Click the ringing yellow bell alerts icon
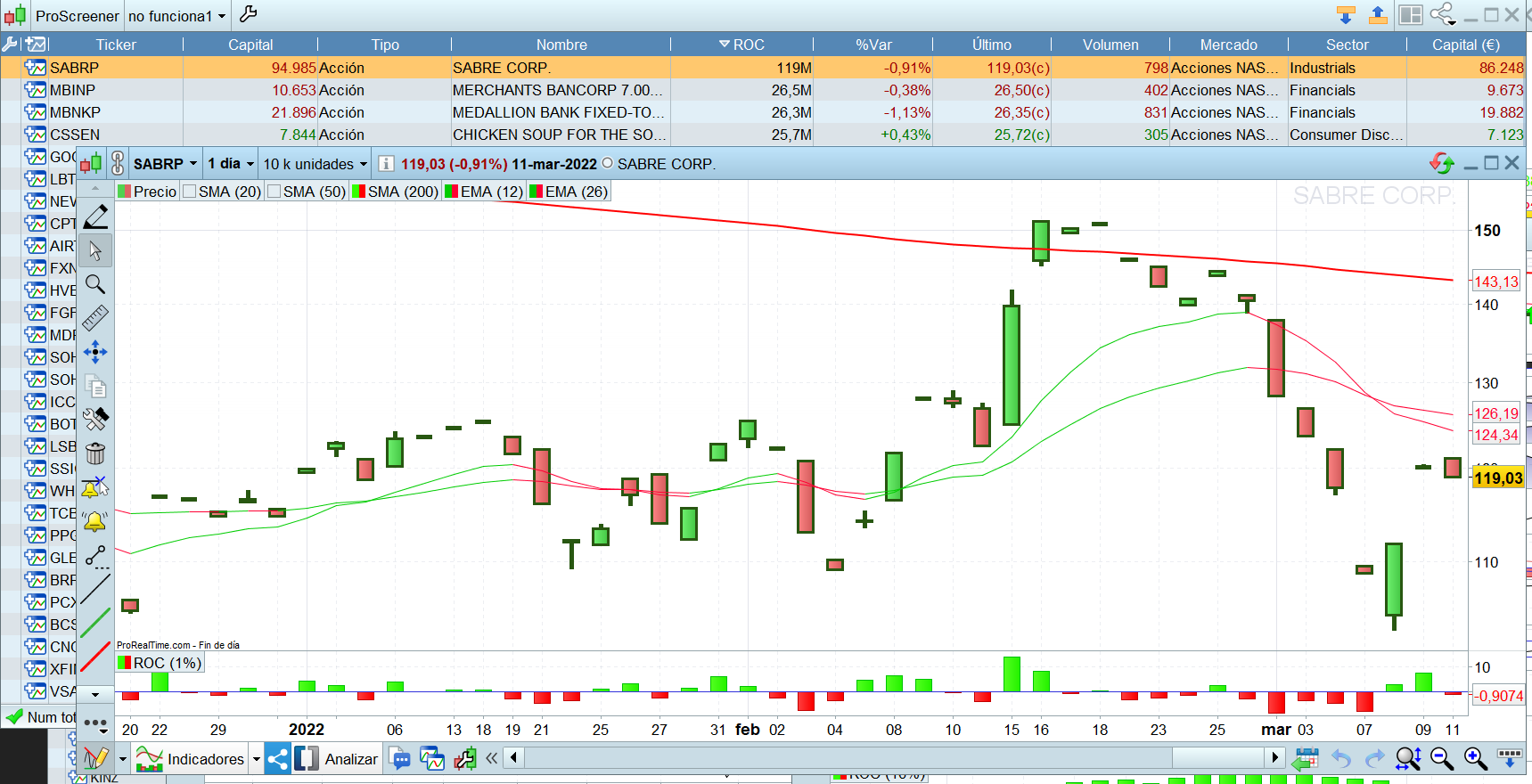 pos(95,521)
